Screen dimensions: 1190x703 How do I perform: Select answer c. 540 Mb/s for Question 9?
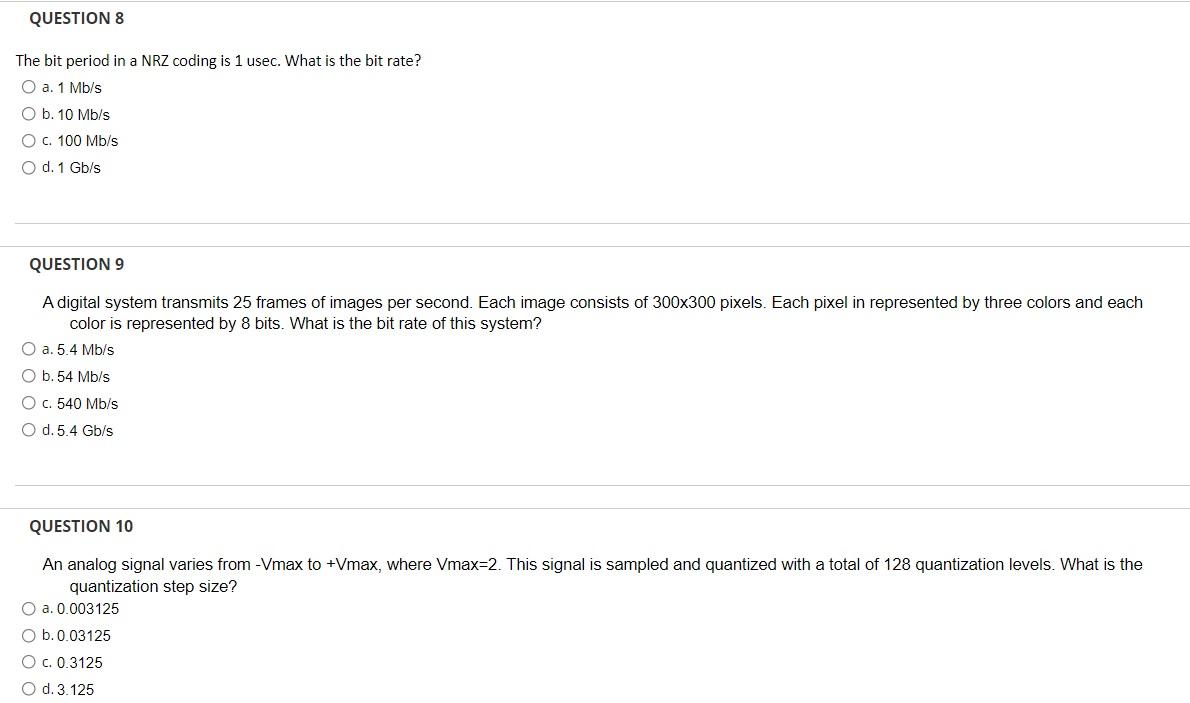pyautogui.click(x=29, y=402)
